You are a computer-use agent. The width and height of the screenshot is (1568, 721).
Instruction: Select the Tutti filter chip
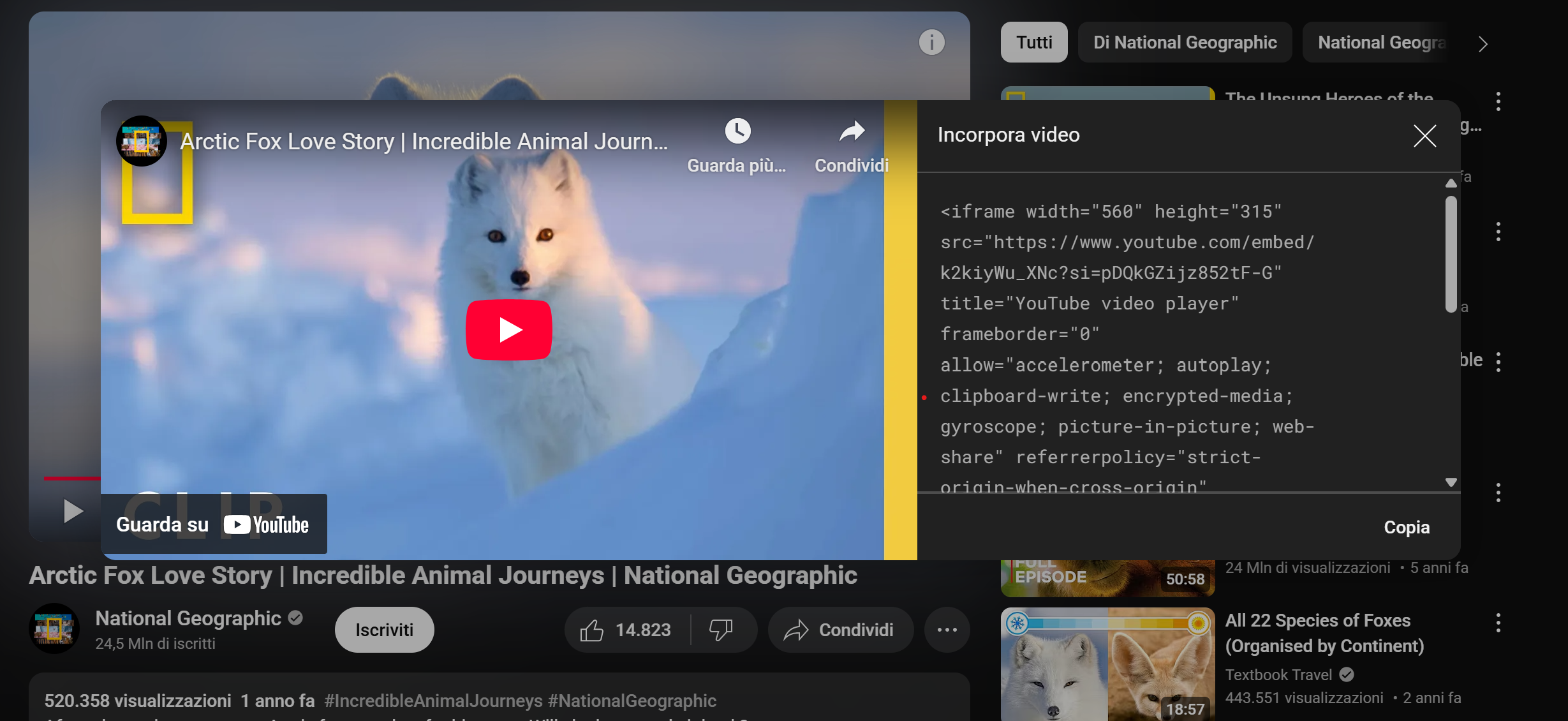click(x=1034, y=42)
